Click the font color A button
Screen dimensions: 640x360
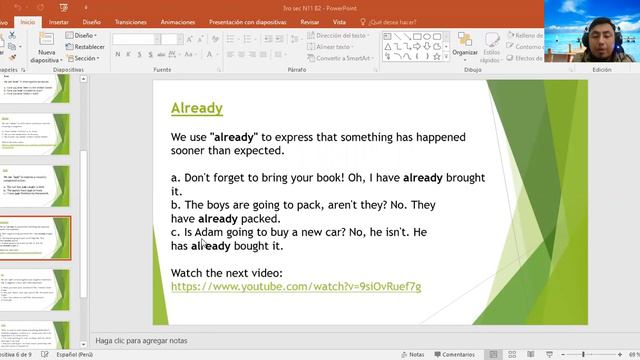point(209,54)
